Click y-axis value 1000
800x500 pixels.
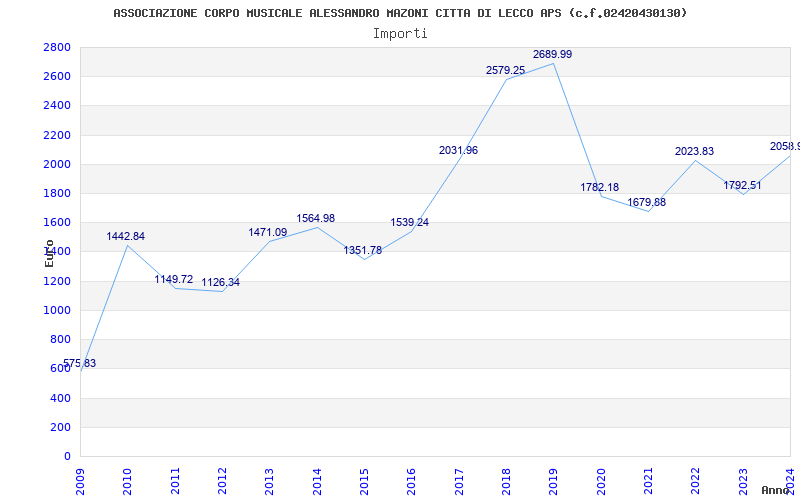coord(57,310)
